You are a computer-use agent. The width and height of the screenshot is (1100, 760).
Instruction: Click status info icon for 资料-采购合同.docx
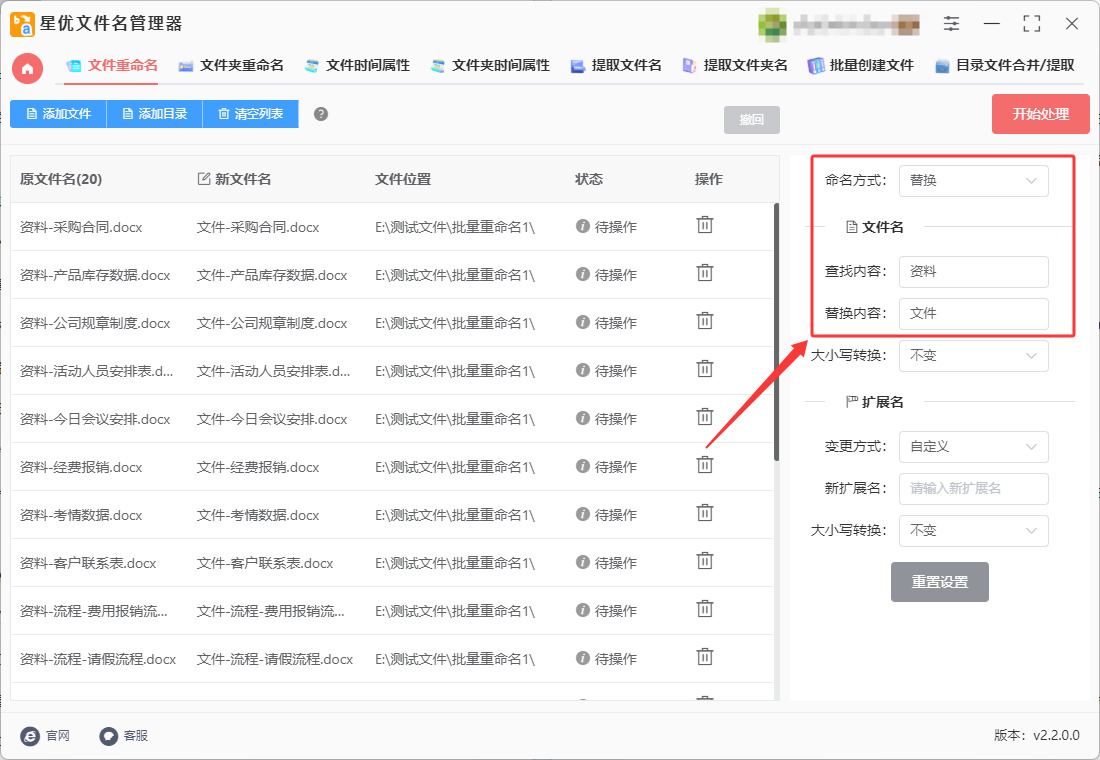[582, 226]
